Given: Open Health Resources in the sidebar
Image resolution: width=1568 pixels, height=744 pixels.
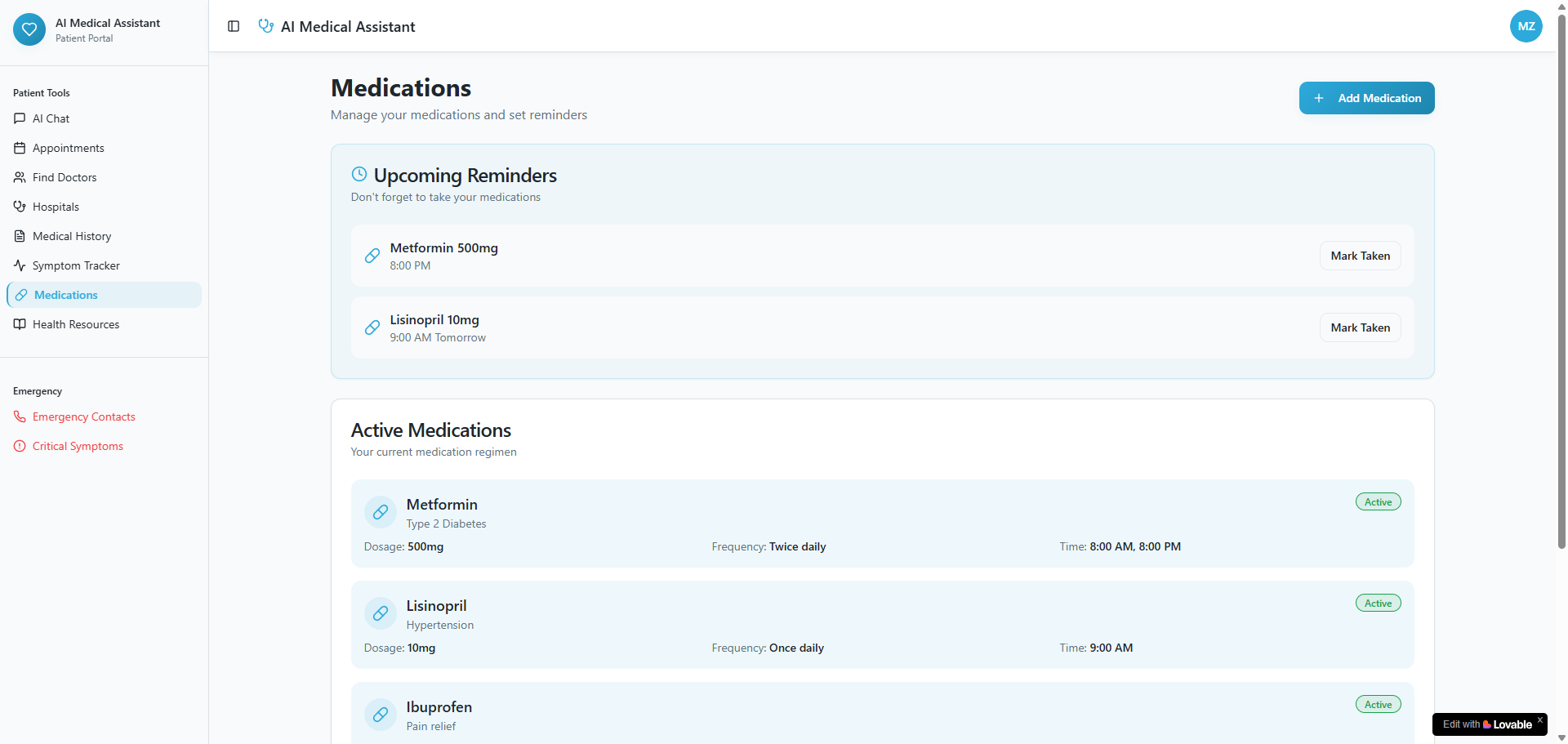Looking at the screenshot, I should coord(104,324).
